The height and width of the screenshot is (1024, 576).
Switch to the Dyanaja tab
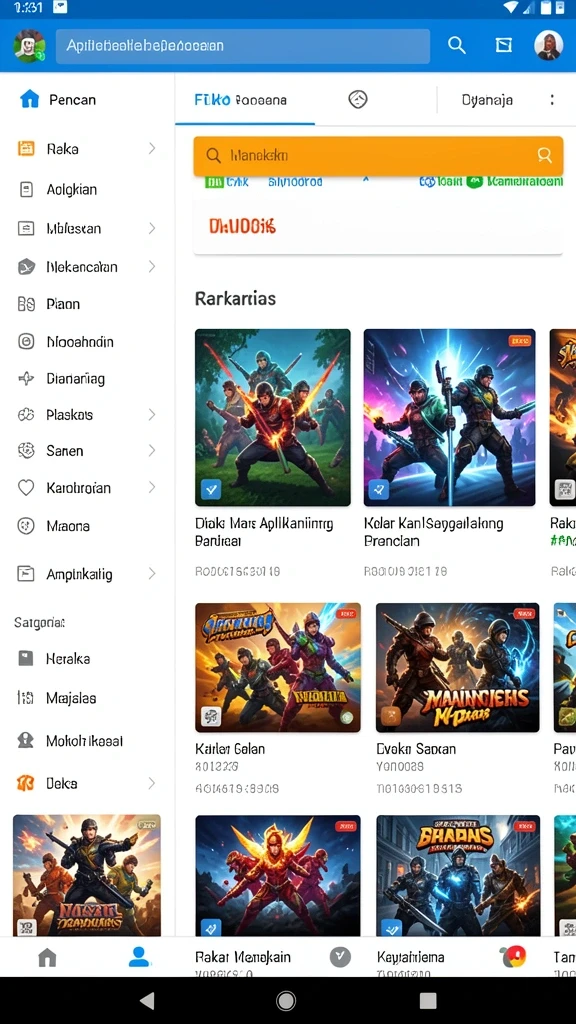(487, 100)
